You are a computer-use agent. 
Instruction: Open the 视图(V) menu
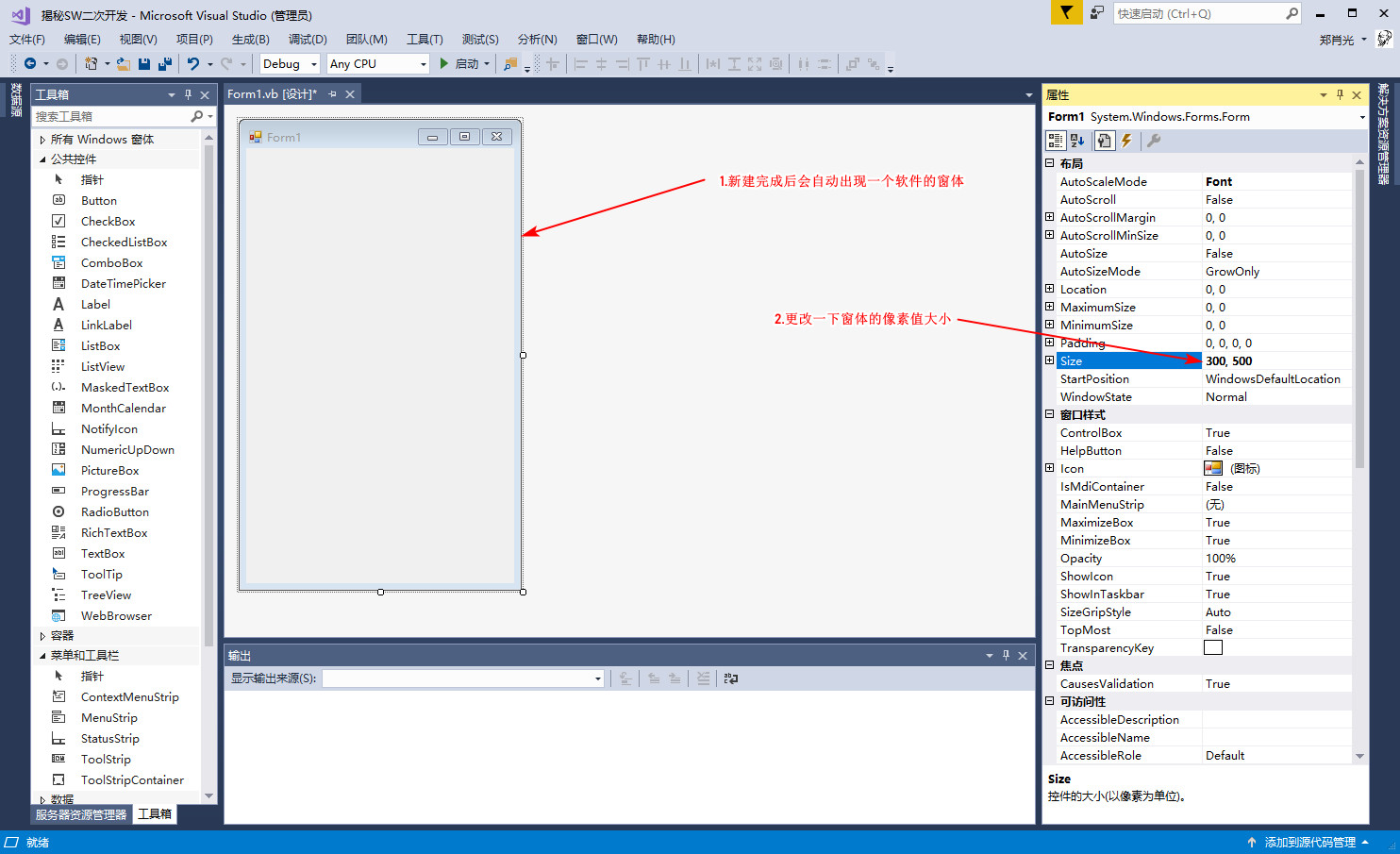click(x=138, y=39)
